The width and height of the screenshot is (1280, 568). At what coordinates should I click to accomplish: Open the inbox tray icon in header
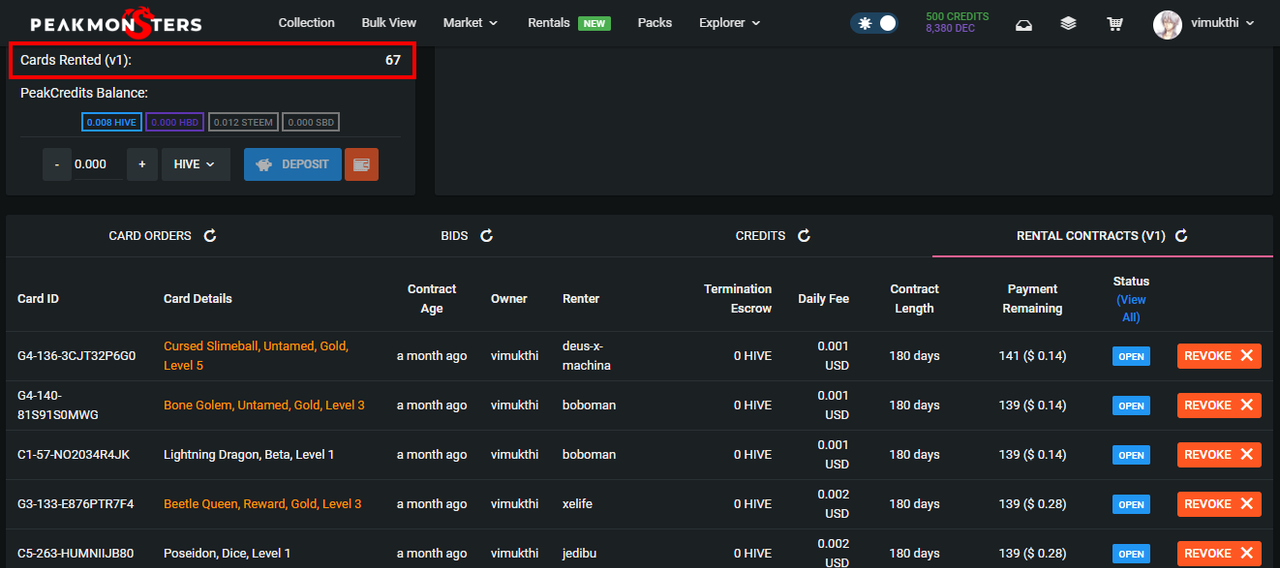(1023, 23)
